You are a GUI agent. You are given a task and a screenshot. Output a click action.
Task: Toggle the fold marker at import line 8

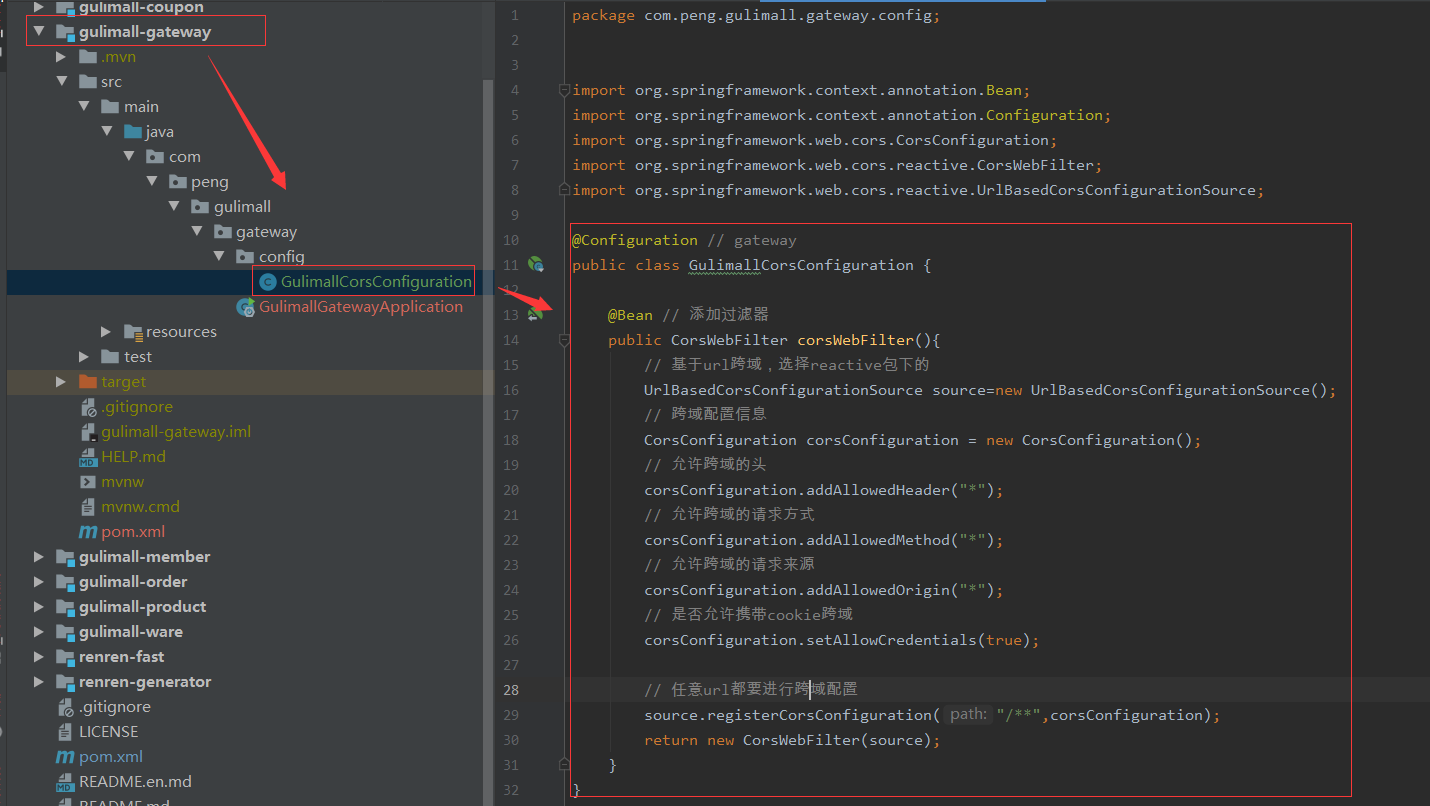coord(564,190)
